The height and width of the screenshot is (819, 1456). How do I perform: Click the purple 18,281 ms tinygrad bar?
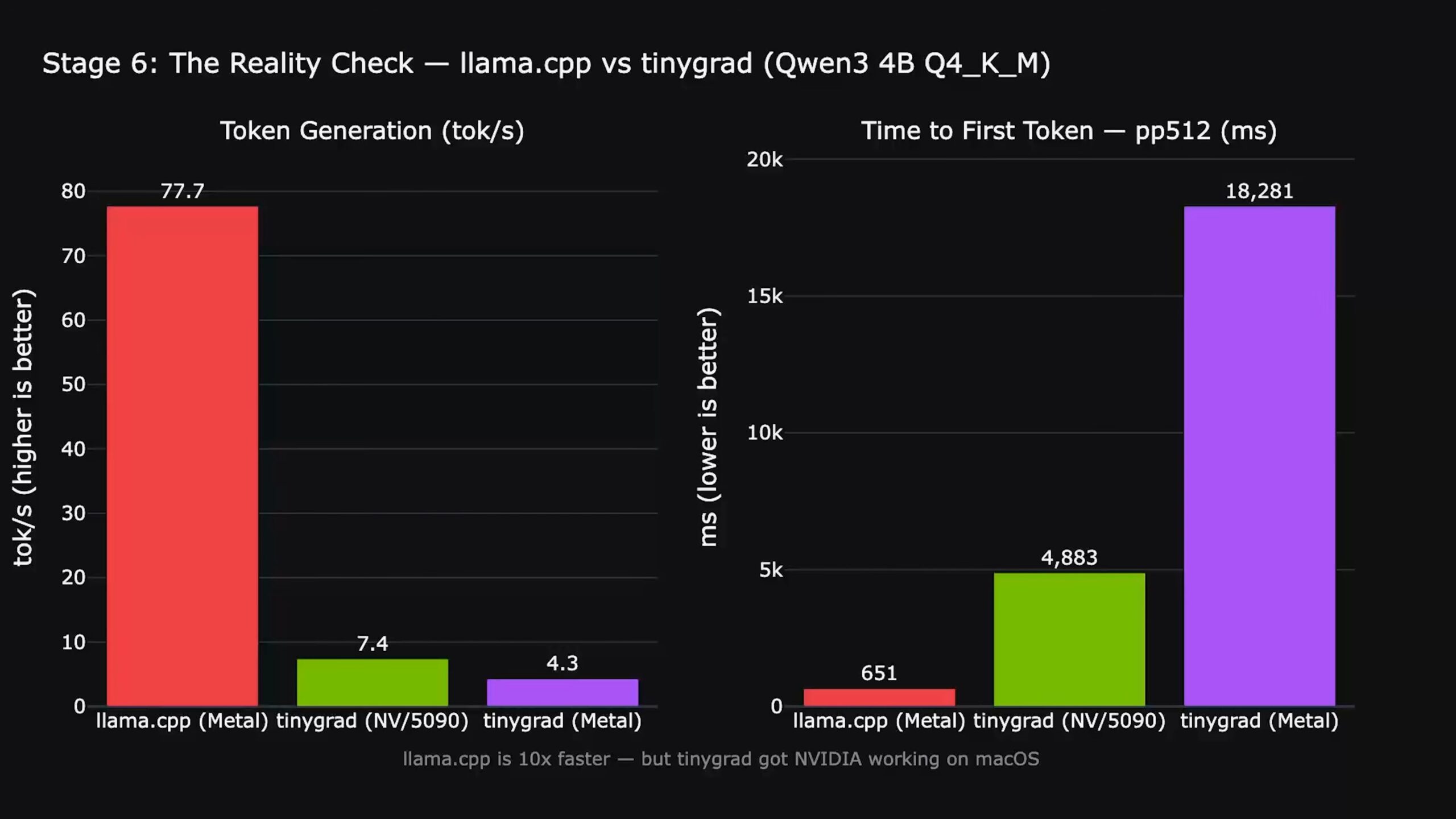point(1259,455)
